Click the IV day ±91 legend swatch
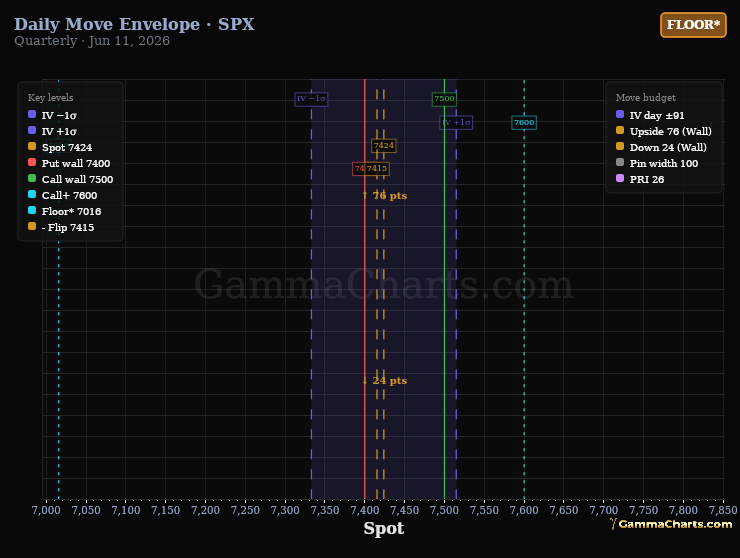Screen dimensions: 740x558 (x=620, y=114)
